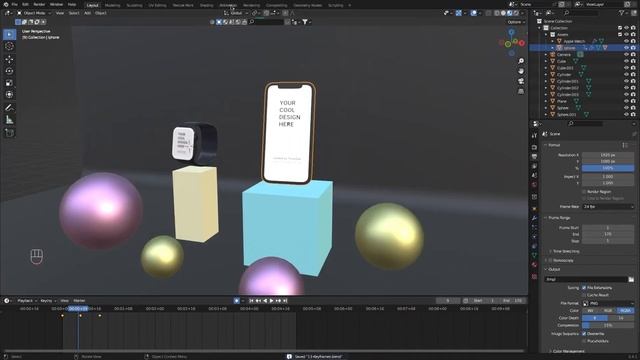Enable the Render Region checkbox
The width and height of the screenshot is (640, 360).
[x=584, y=191]
